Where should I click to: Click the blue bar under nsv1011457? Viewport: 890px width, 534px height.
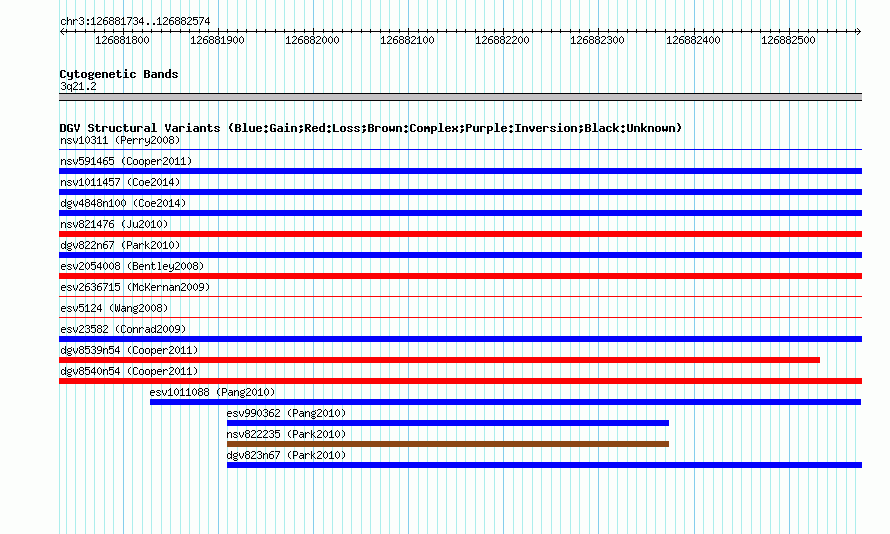tap(460, 192)
